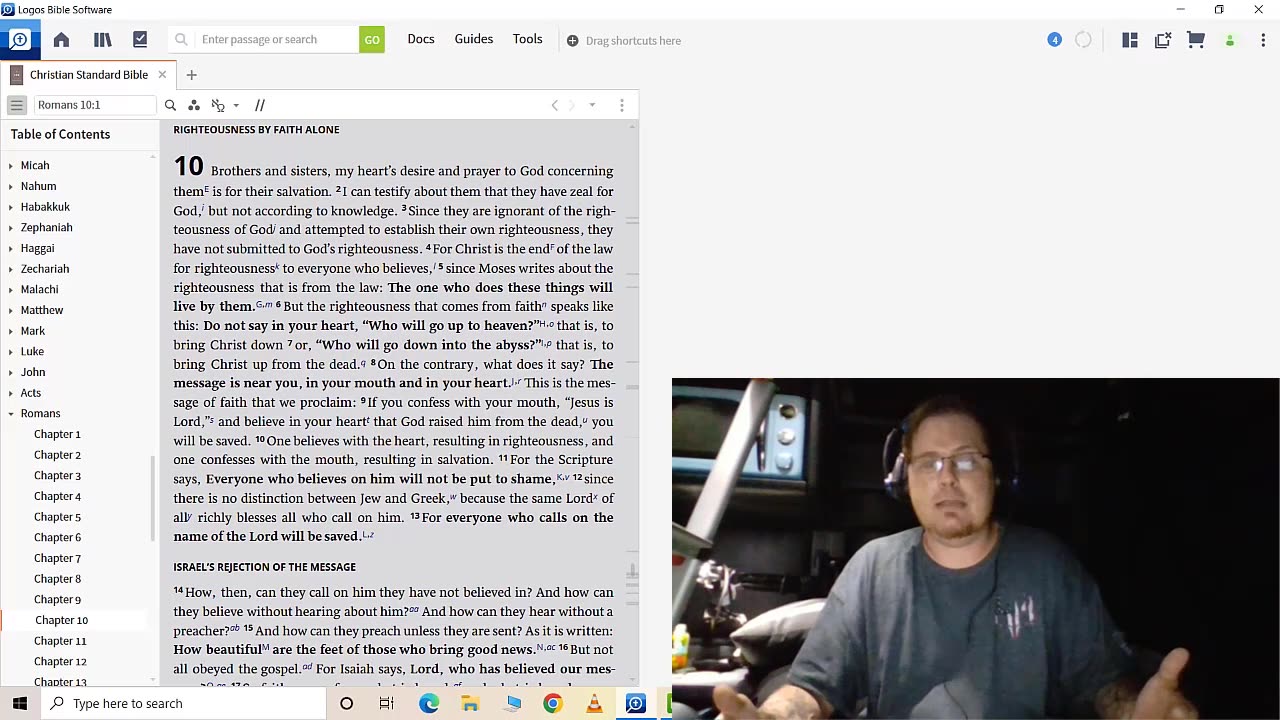The image size is (1280, 720).
Task: Open the Library icon
Action: [x=102, y=40]
